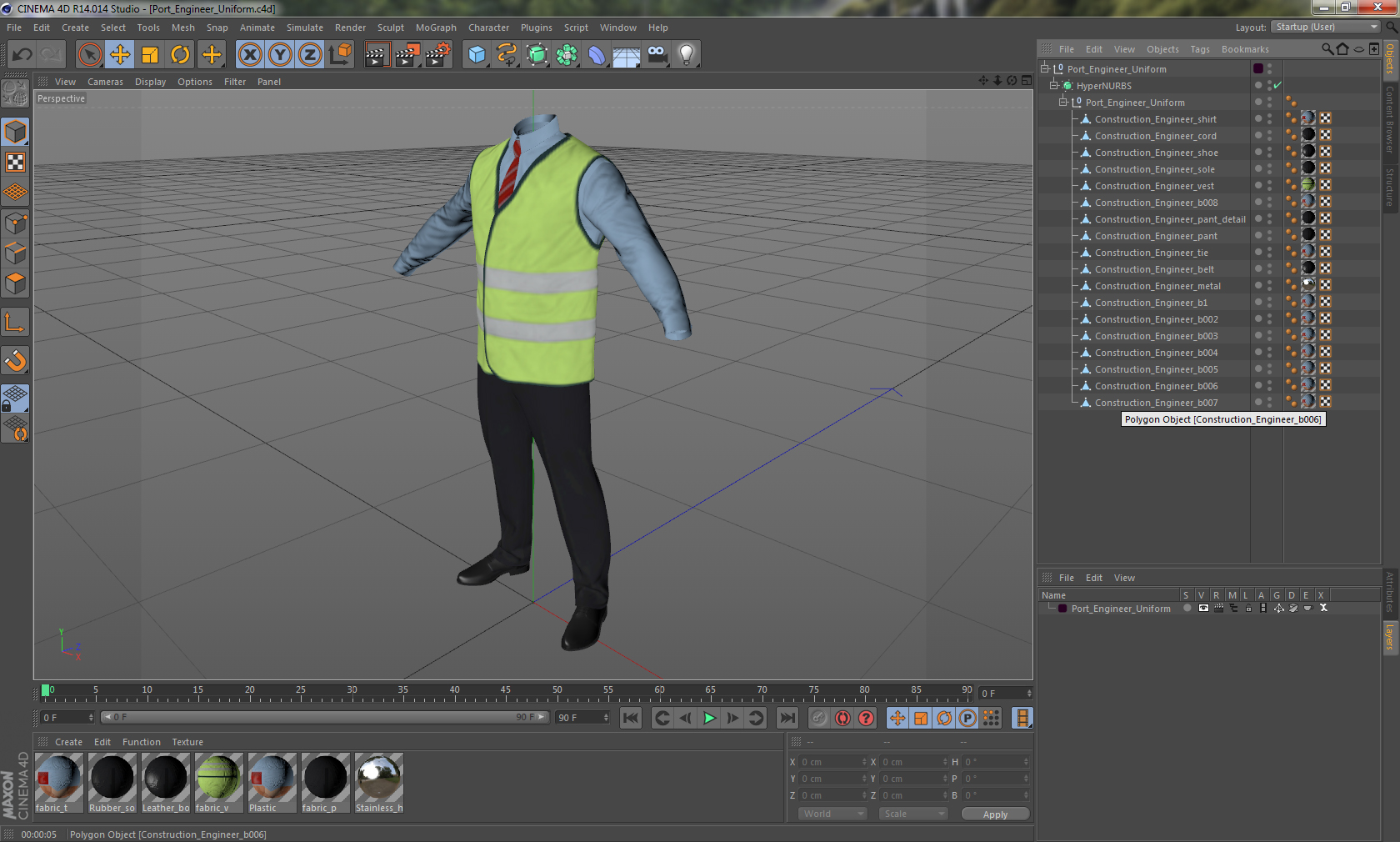Open viewport Cameras menu

[105, 82]
